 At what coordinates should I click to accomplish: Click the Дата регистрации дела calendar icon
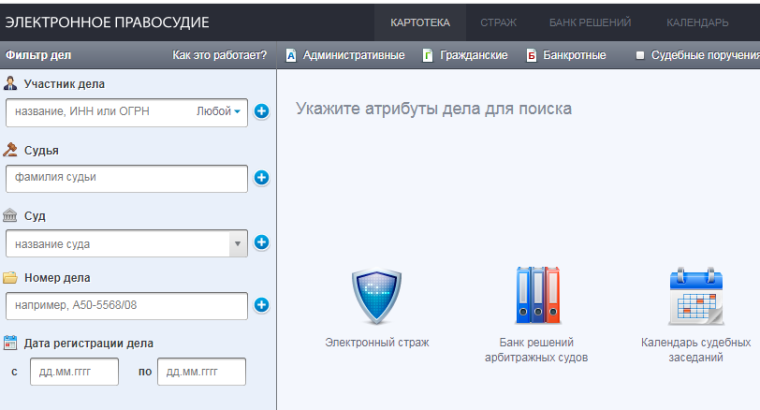tap(11, 343)
